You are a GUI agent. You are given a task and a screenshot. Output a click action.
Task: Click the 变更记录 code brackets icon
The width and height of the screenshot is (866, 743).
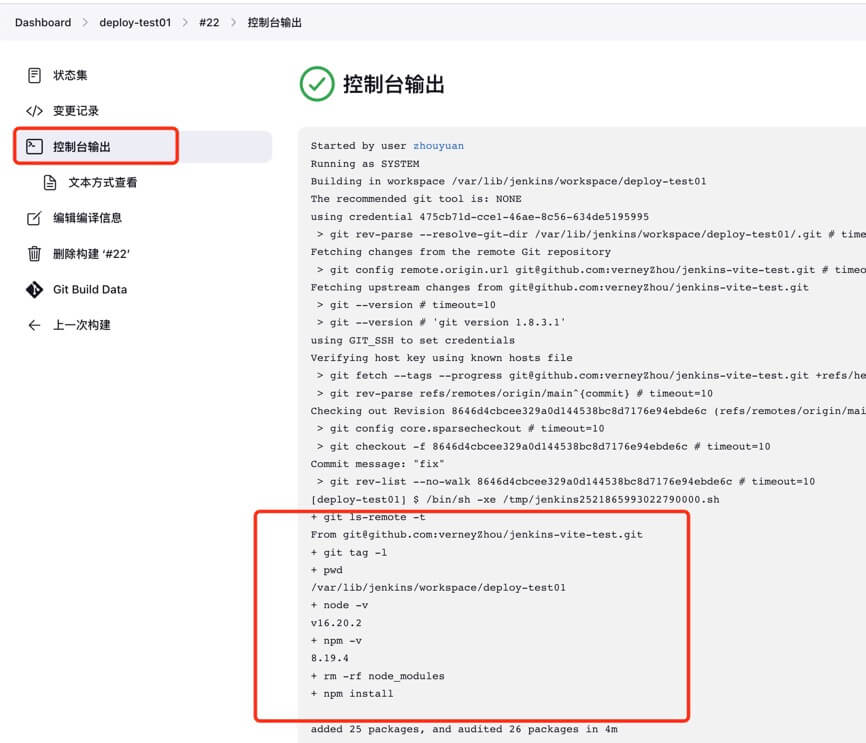(34, 111)
